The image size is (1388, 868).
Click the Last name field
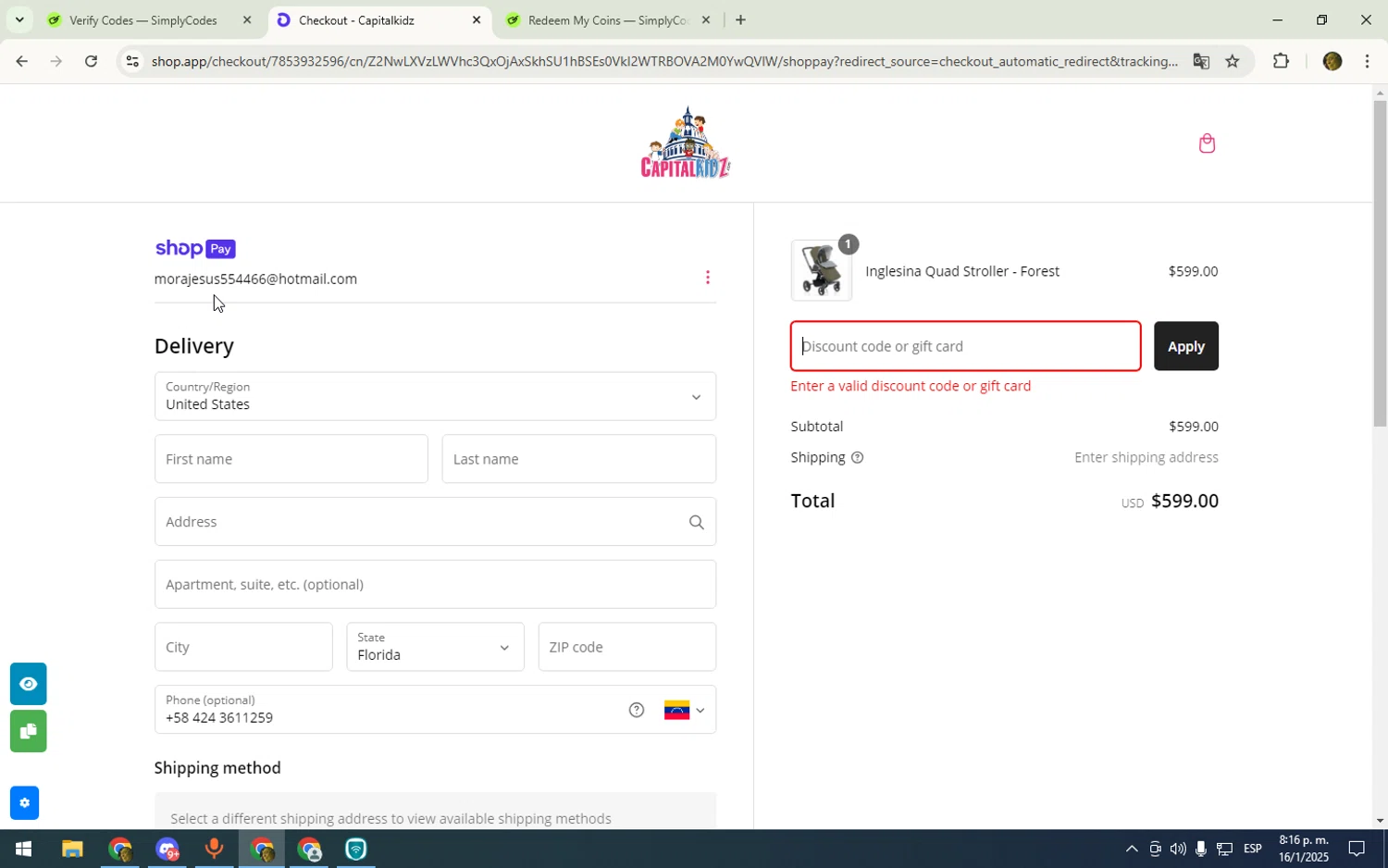point(578,459)
